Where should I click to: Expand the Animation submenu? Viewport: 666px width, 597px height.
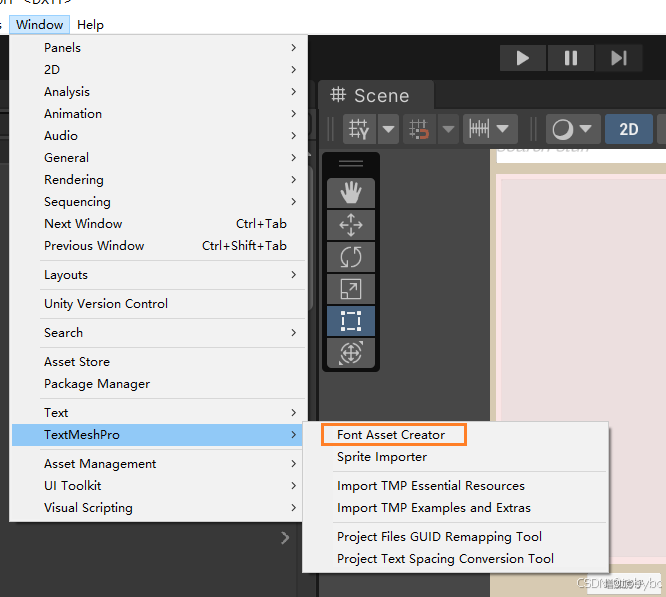pyautogui.click(x=159, y=114)
